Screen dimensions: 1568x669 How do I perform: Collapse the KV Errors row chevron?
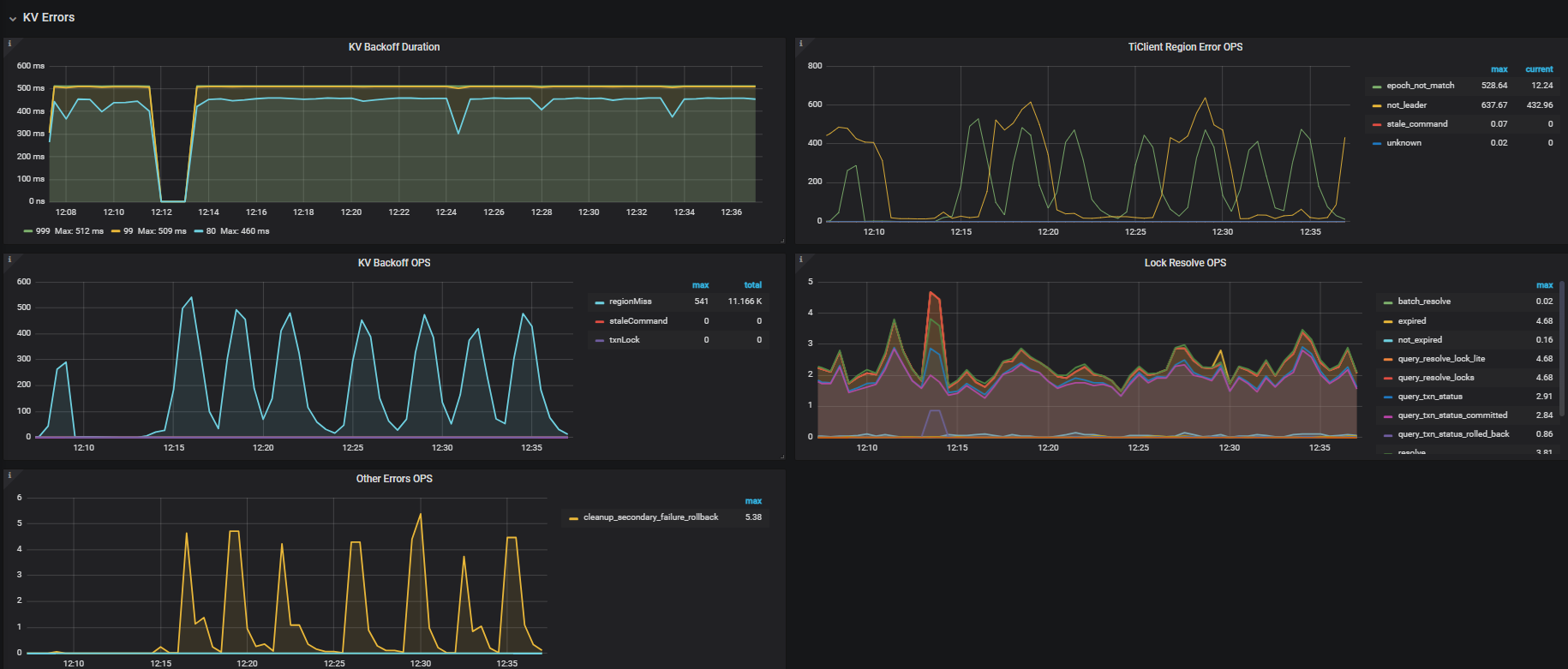[x=13, y=19]
